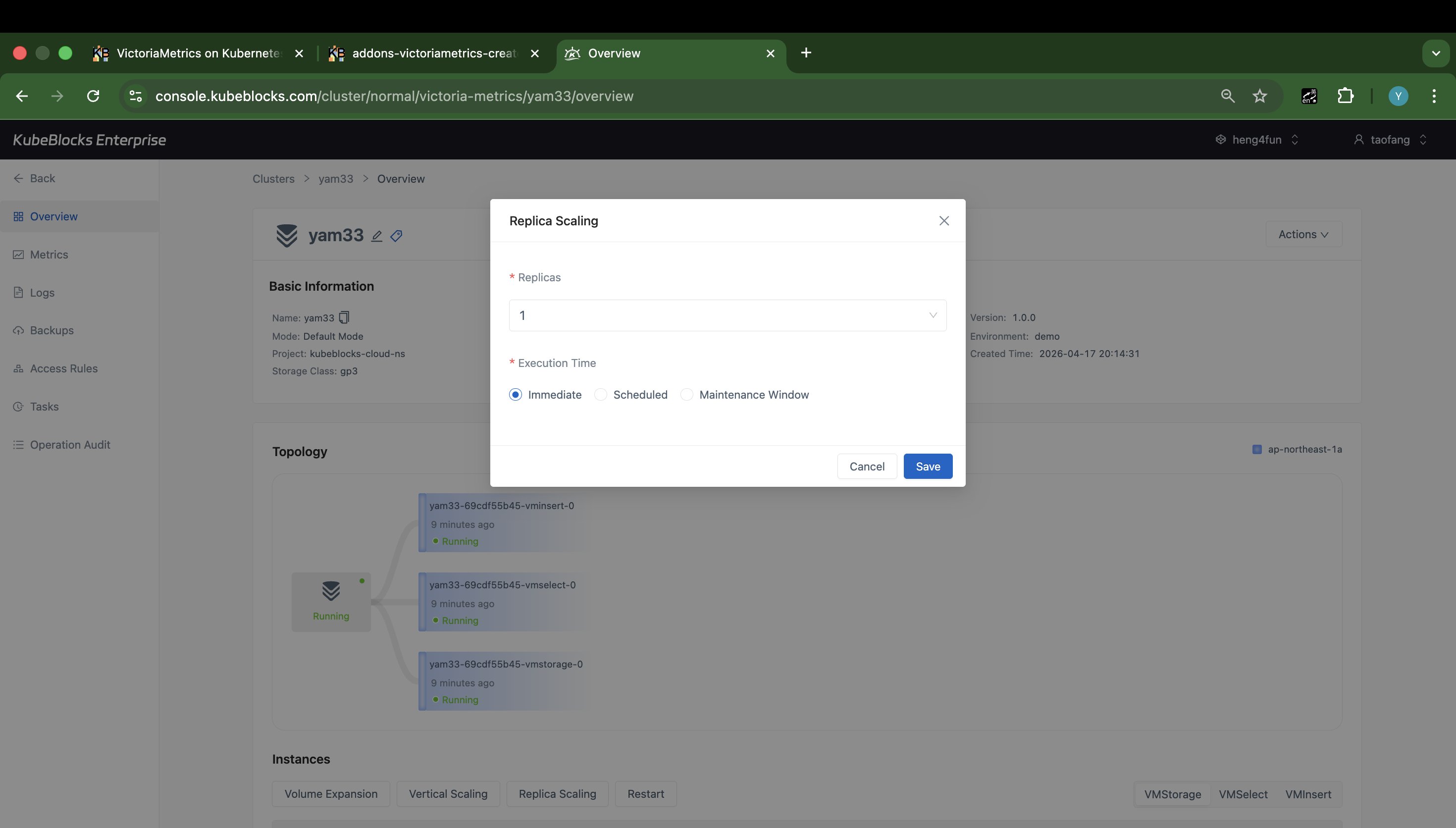The width and height of the screenshot is (1456, 828).
Task: Close the VictoriaMetrics on Kubernetes tab
Action: click(x=299, y=53)
